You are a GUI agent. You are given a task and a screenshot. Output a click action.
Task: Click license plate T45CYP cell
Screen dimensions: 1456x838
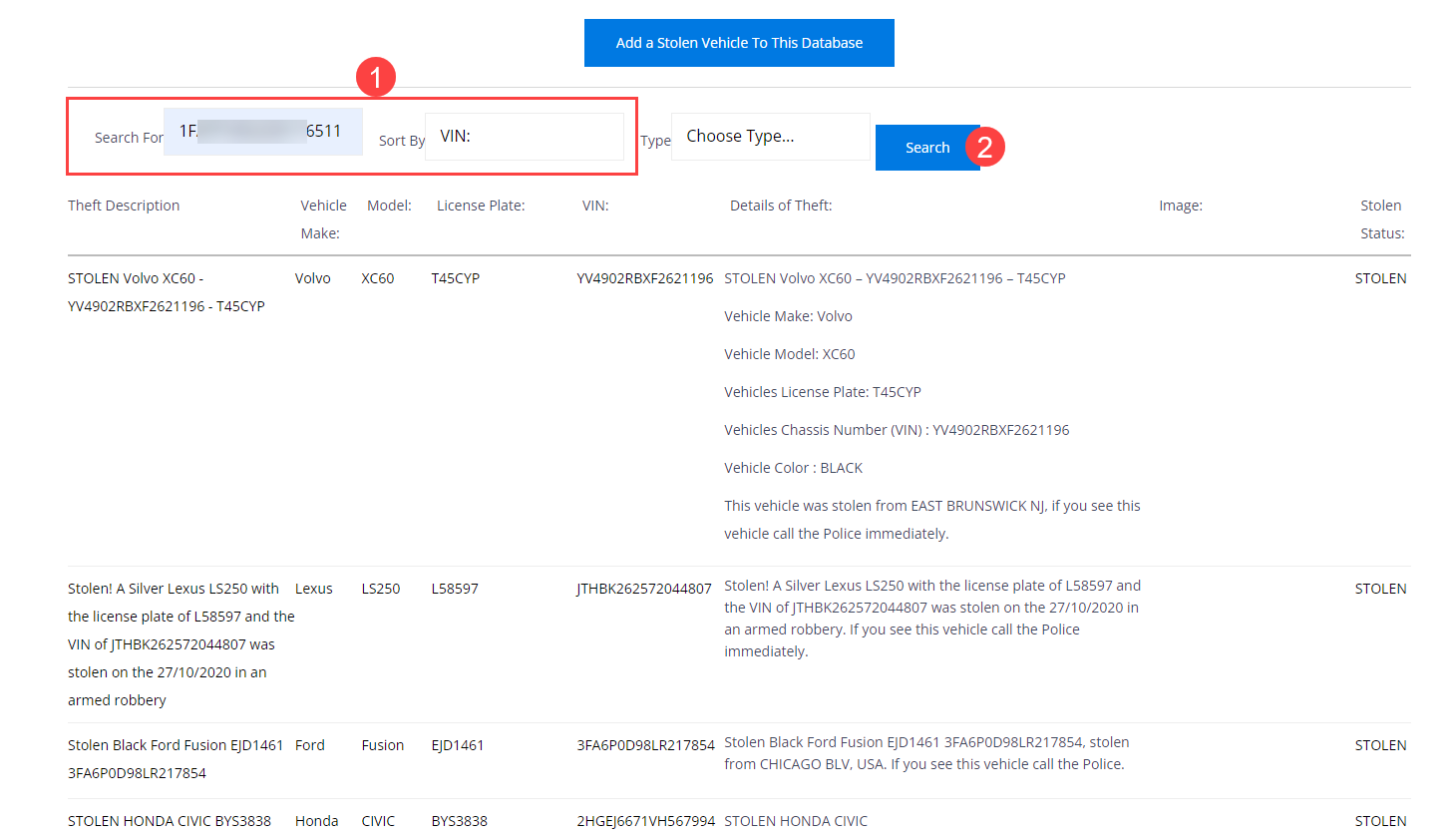coord(456,278)
